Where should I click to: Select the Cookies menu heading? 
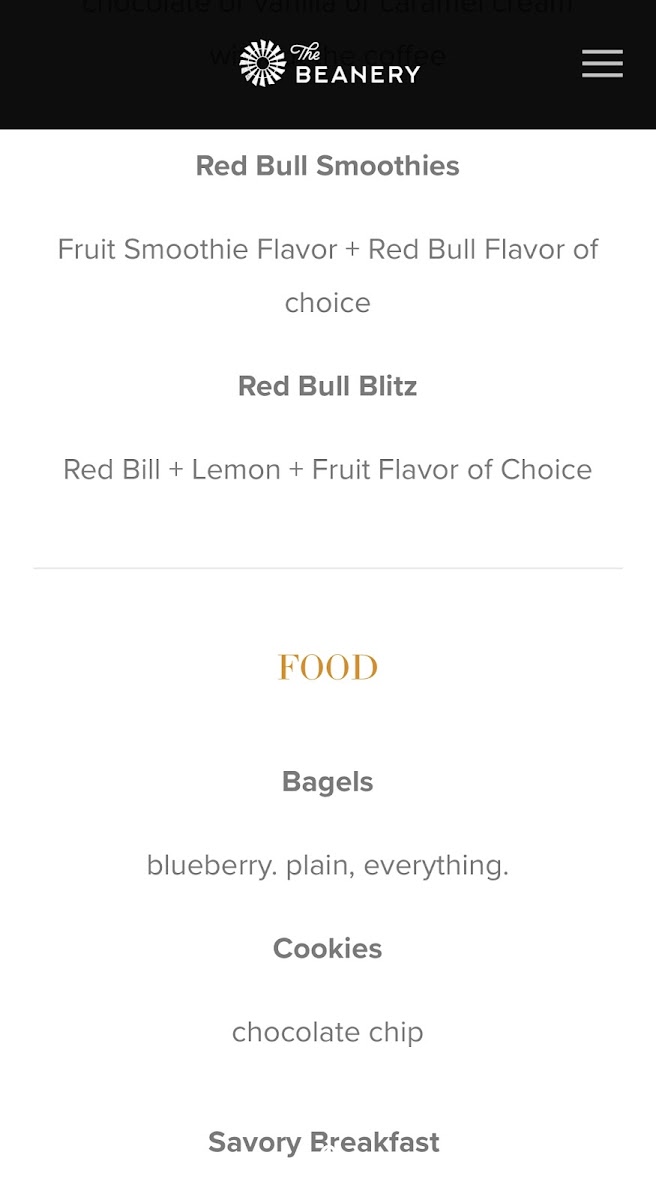pos(328,948)
